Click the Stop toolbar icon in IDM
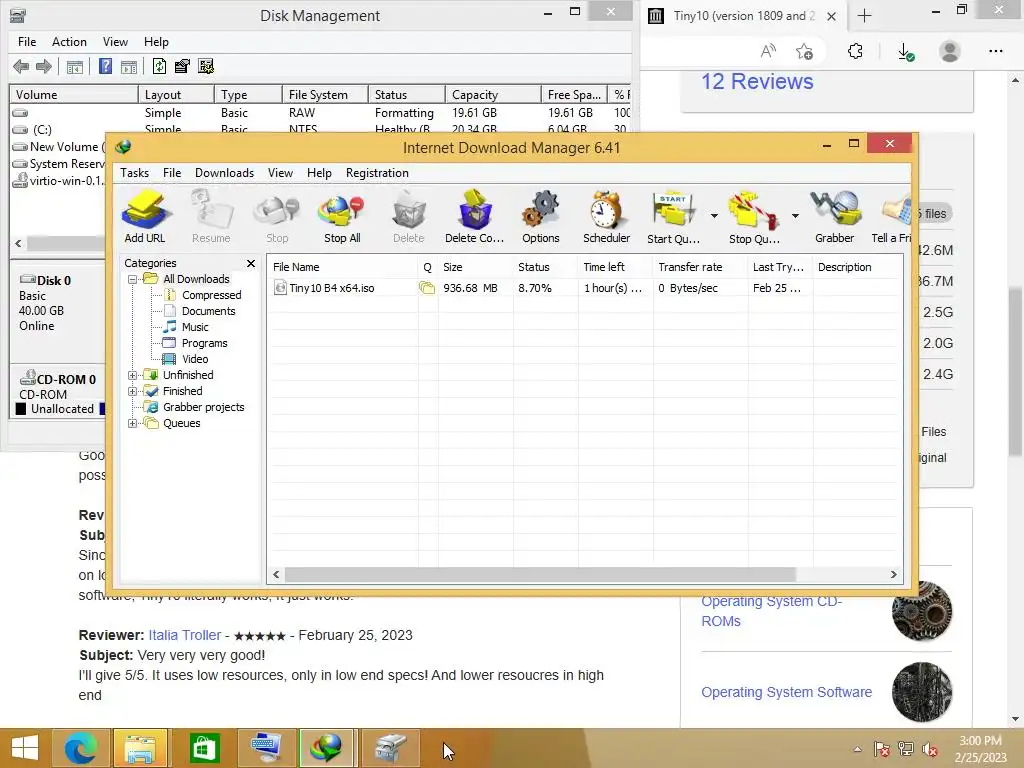This screenshot has width=1024, height=768. 277,217
